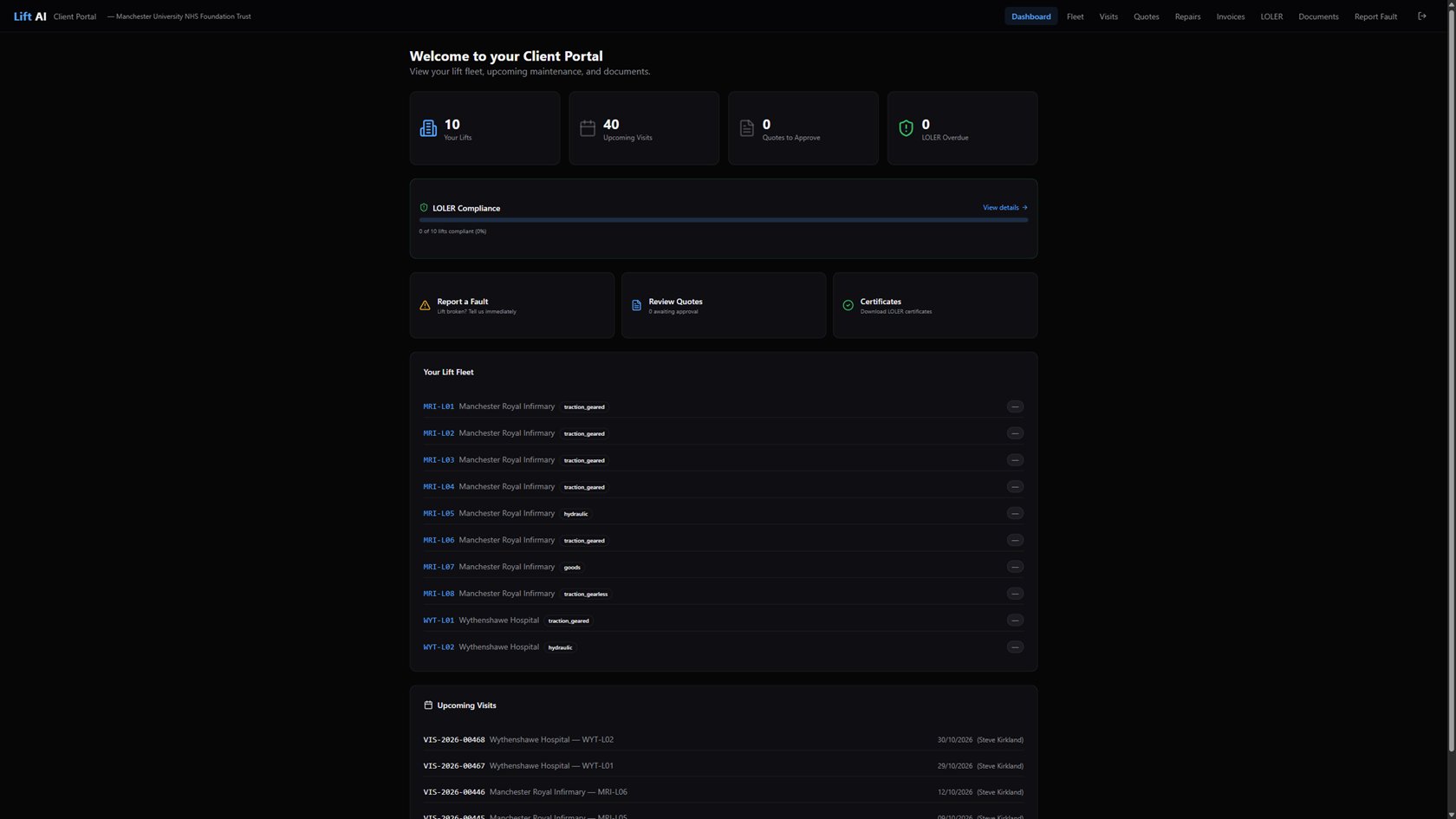Click the shield icon on LOLER Overdue card
Image resolution: width=1456 pixels, height=819 pixels.
pyautogui.click(x=906, y=128)
